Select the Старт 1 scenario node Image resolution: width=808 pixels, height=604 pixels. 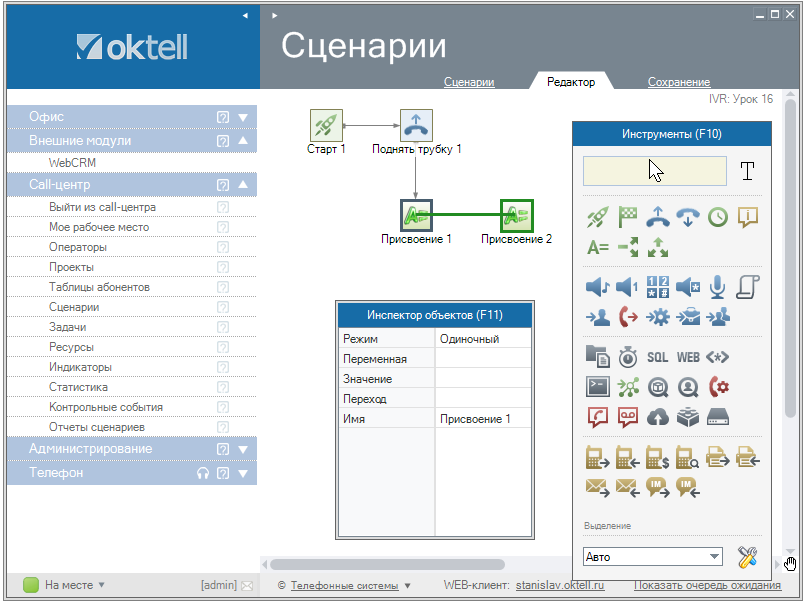(326, 126)
